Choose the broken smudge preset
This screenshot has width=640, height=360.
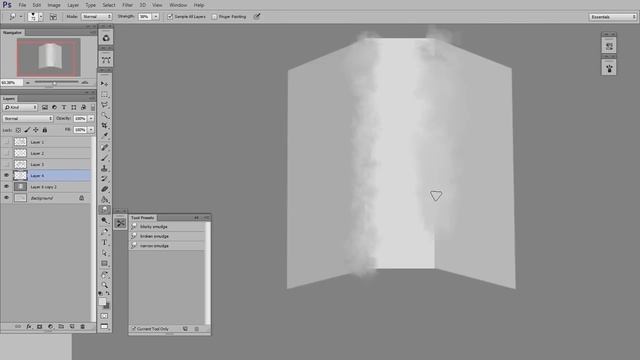[167, 236]
